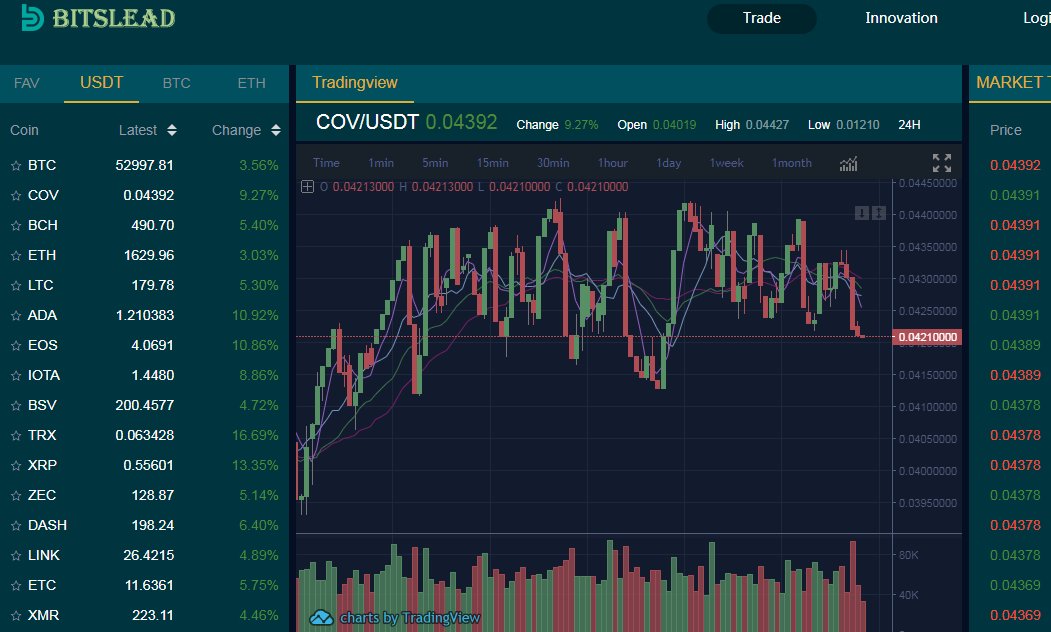Favorite BCH with its star icon
The width and height of the screenshot is (1051, 632).
pos(16,226)
